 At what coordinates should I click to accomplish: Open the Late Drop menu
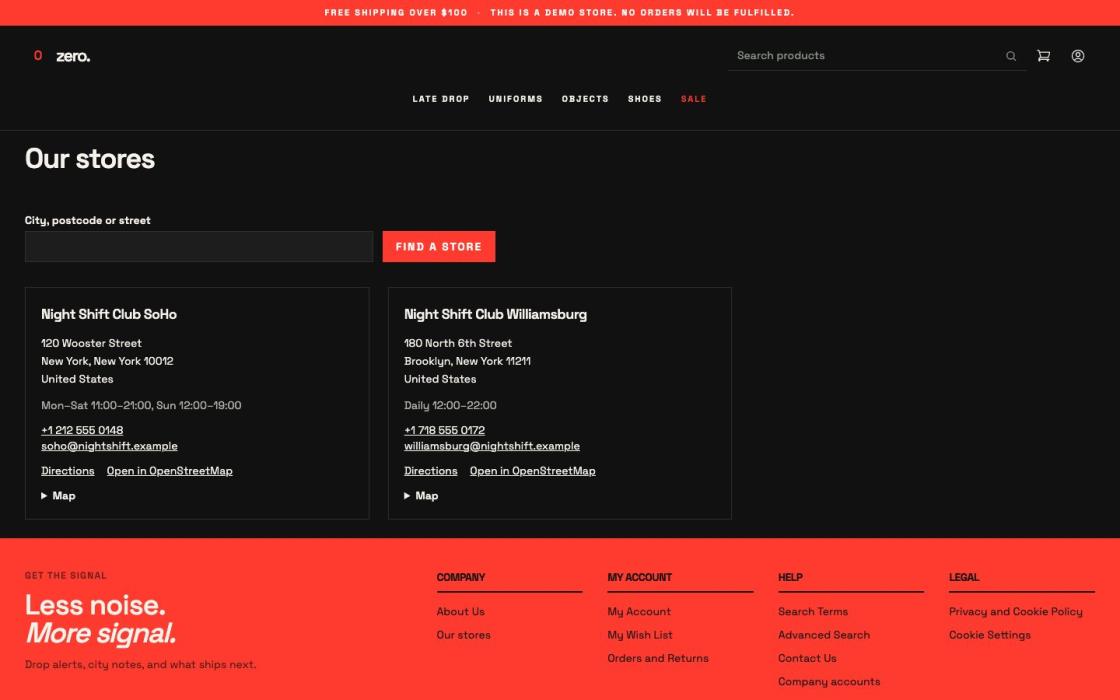pos(441,99)
